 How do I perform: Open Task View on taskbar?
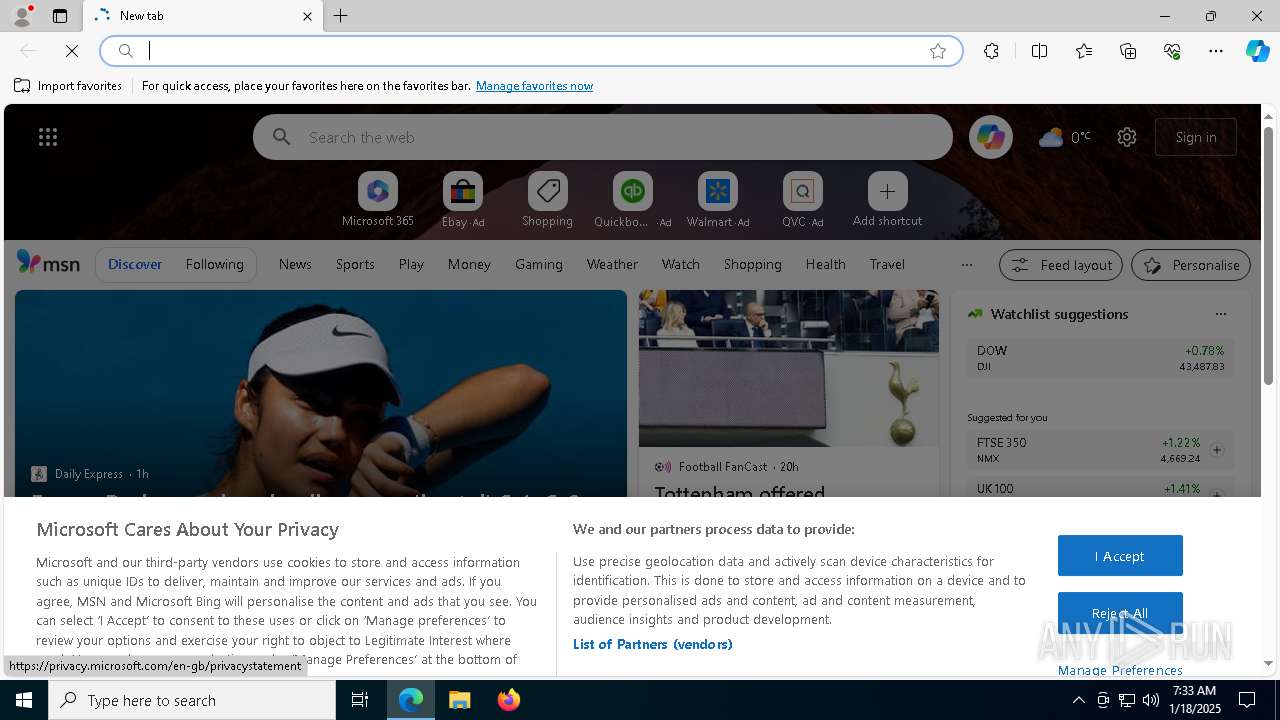(x=360, y=700)
